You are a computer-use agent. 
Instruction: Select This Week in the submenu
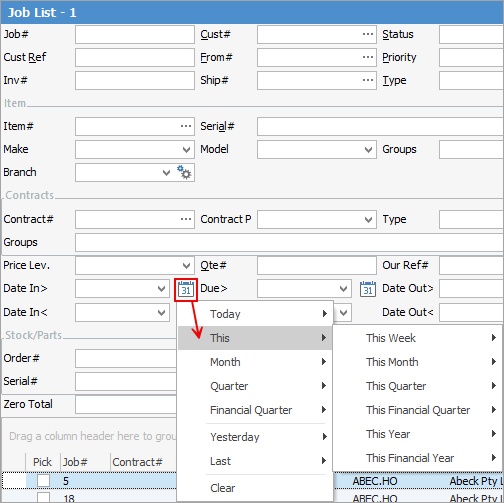(418, 338)
